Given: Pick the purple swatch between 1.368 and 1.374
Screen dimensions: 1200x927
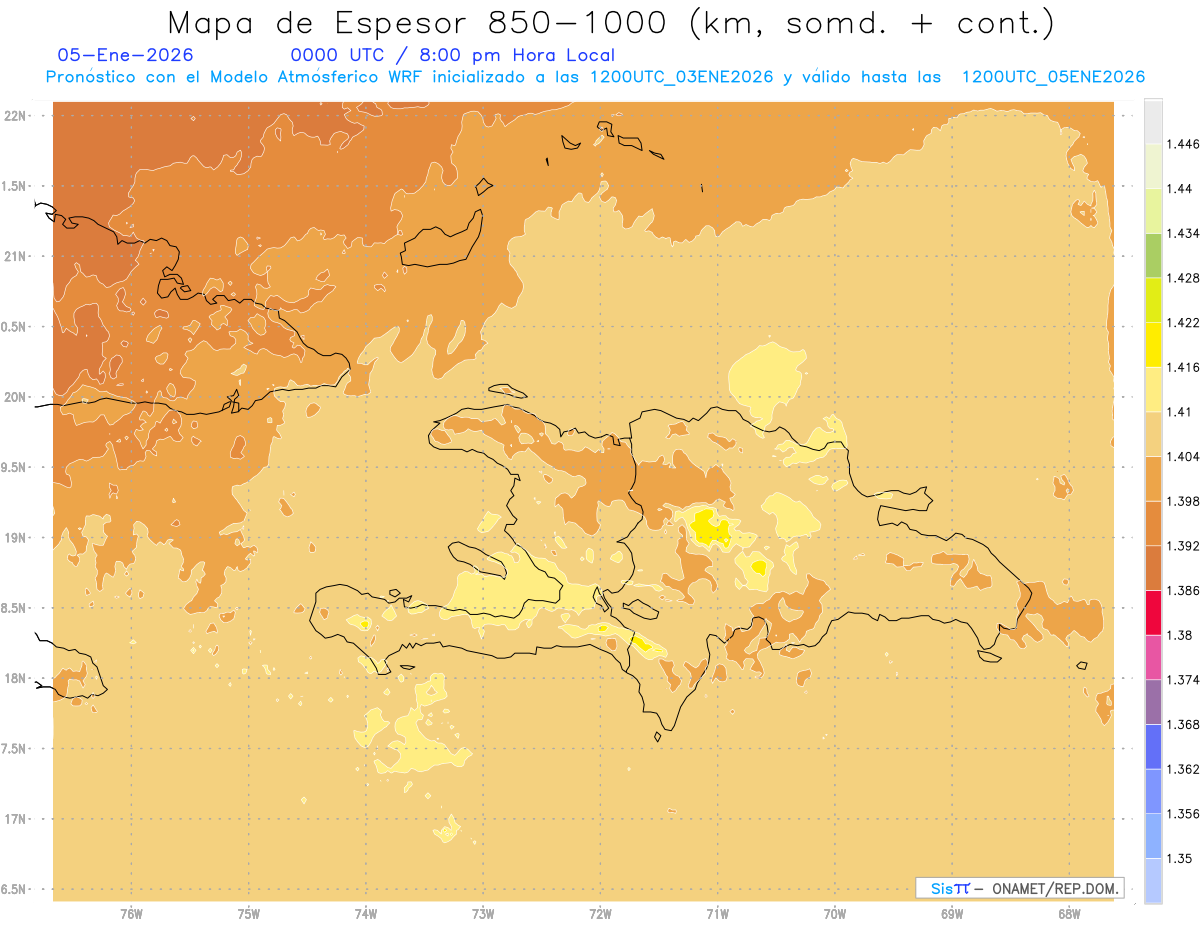Looking at the screenshot, I should pyautogui.click(x=1153, y=702).
